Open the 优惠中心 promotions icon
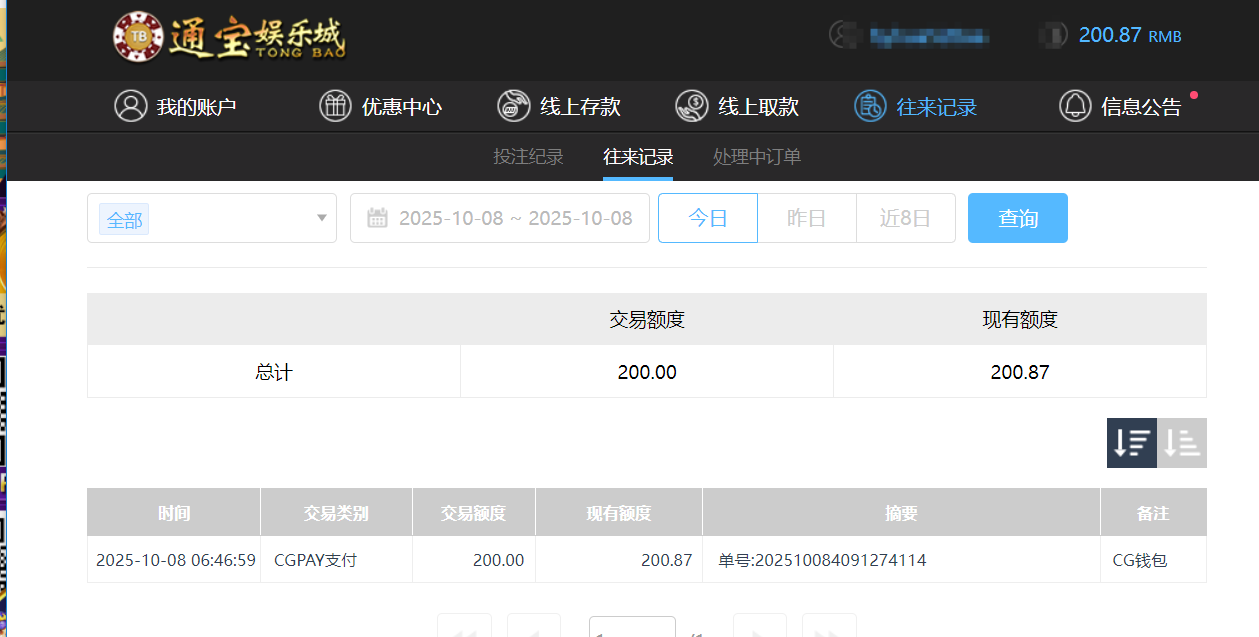Image resolution: width=1259 pixels, height=637 pixels. [336, 106]
